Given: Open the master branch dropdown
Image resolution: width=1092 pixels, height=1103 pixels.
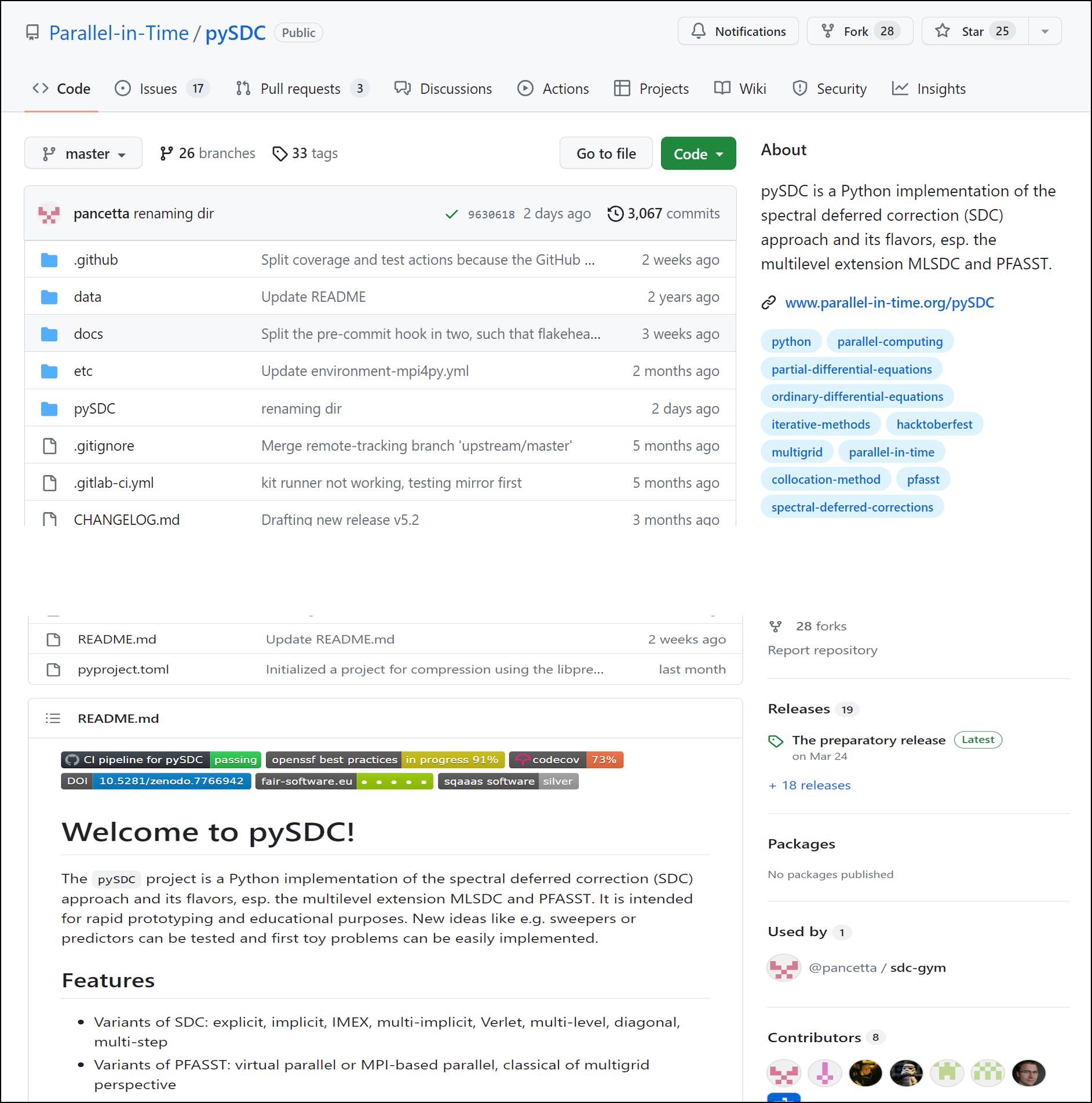Looking at the screenshot, I should tap(83, 154).
